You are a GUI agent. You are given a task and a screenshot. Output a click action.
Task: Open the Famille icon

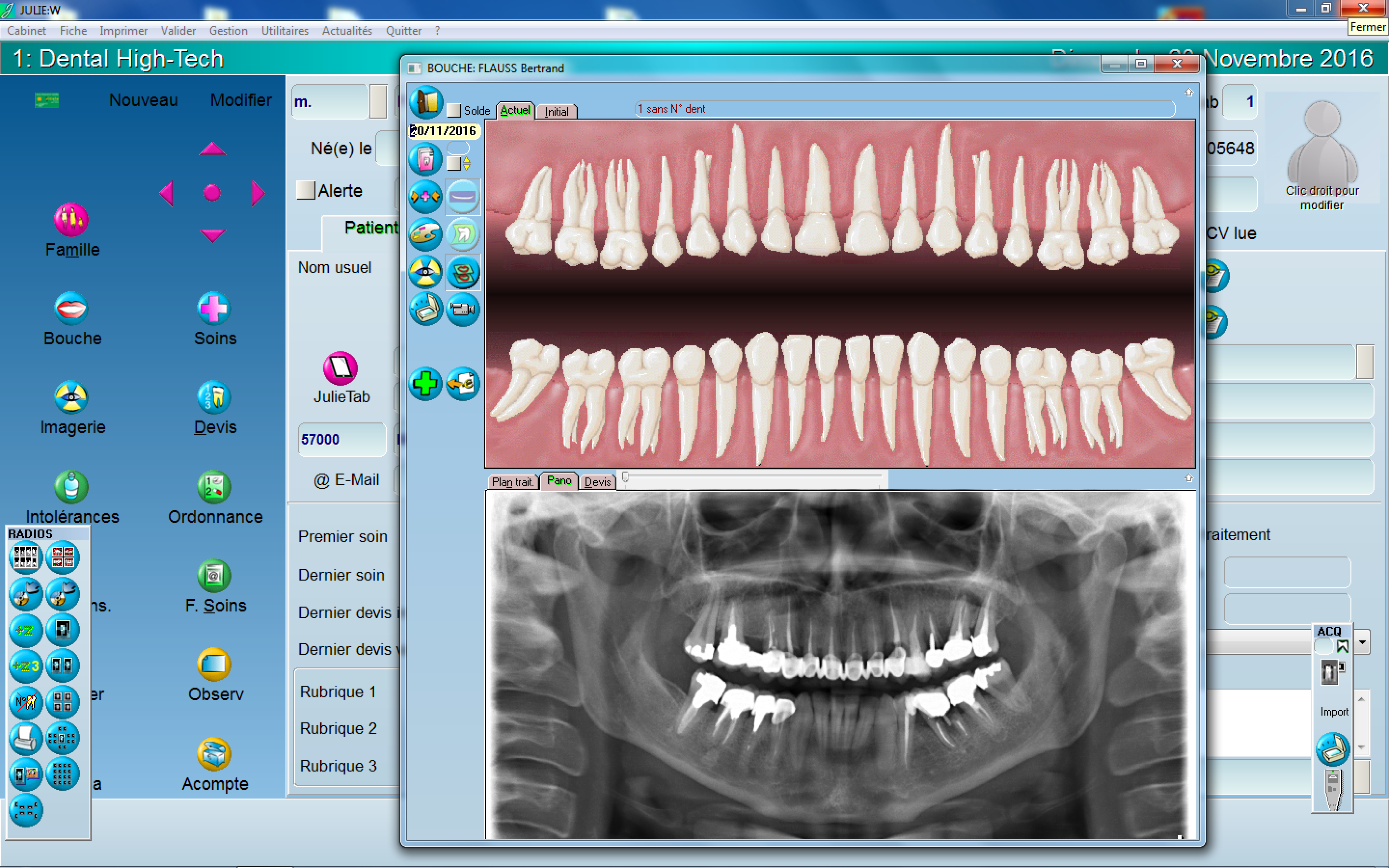click(71, 219)
